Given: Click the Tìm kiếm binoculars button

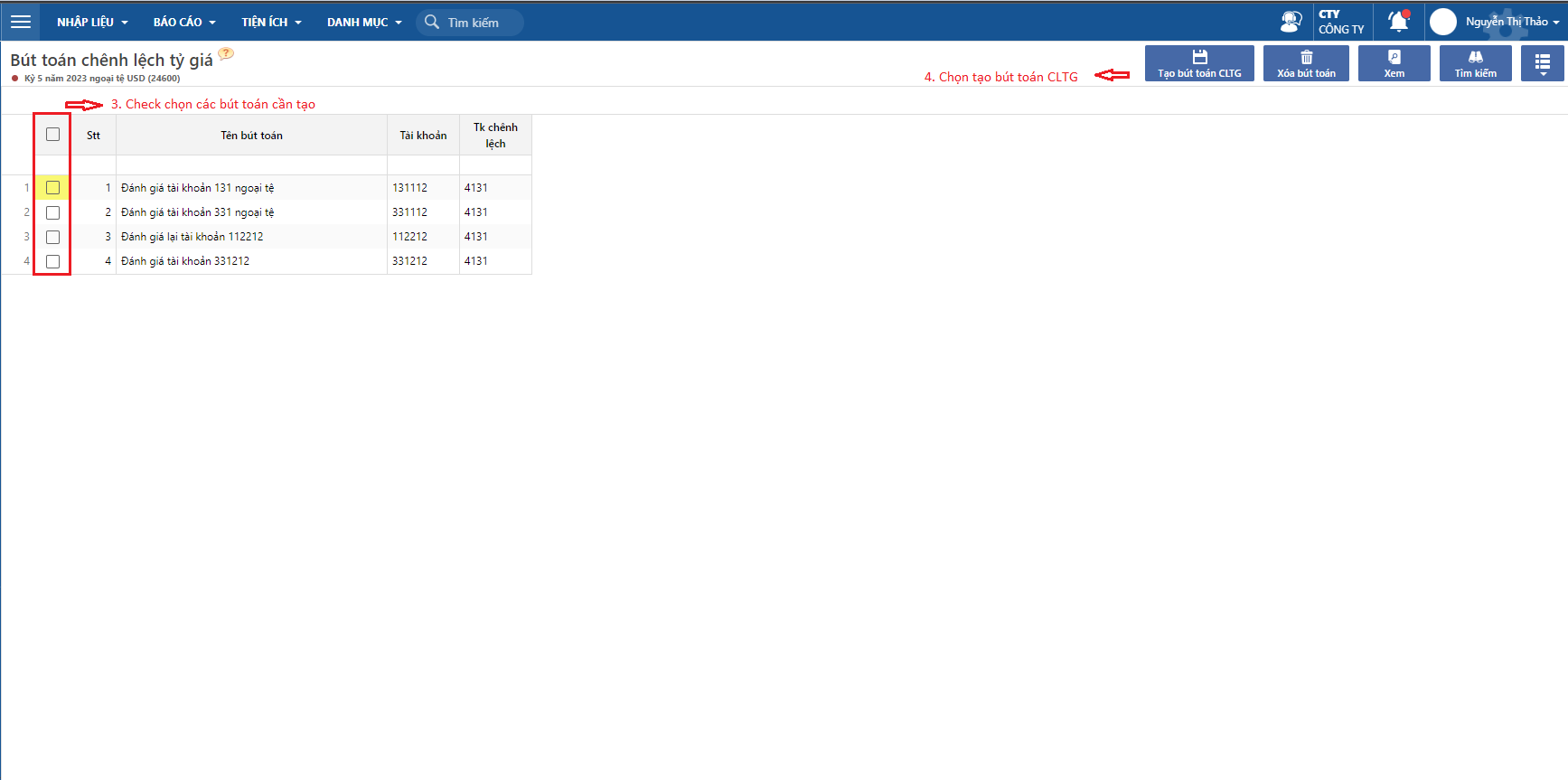Looking at the screenshot, I should point(1475,63).
